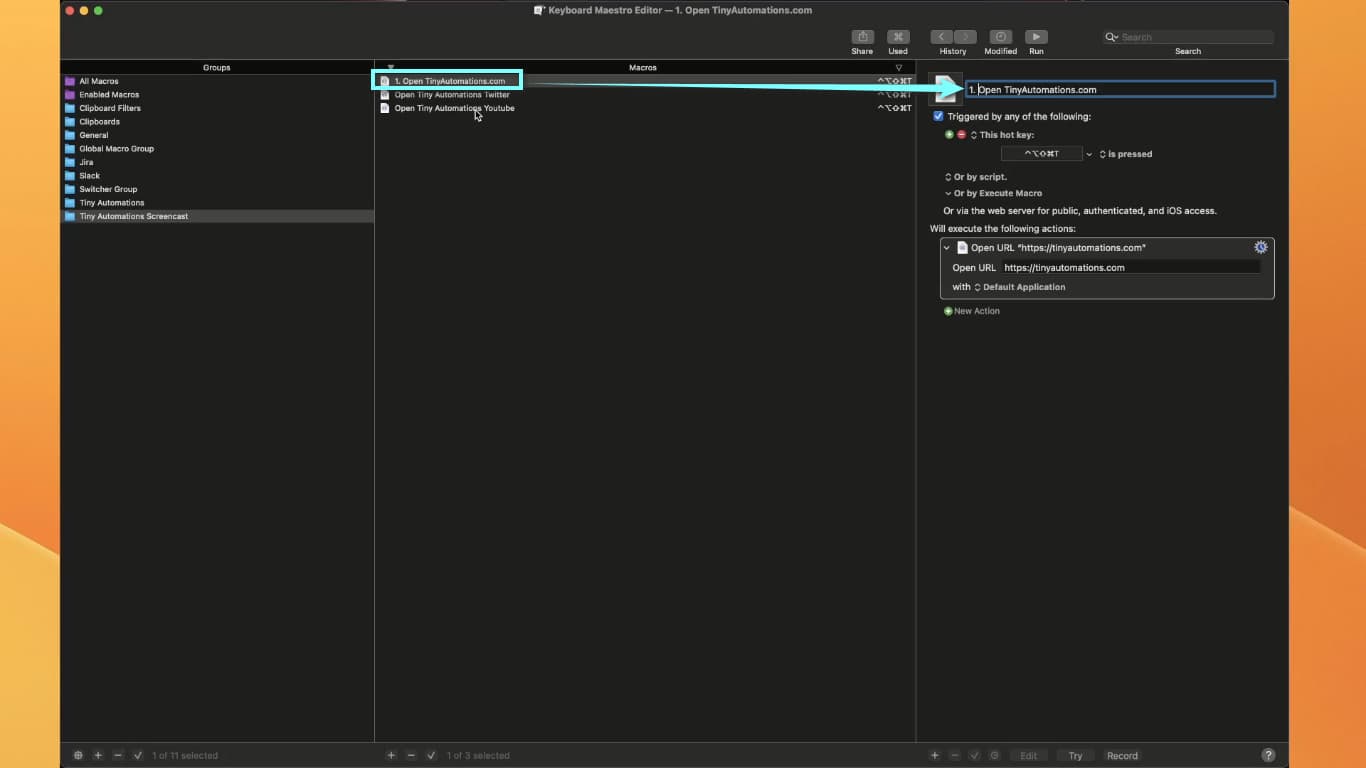Image resolution: width=1366 pixels, height=768 pixels.
Task: Select the Tiny Automations group
Action: [x=217, y=203]
